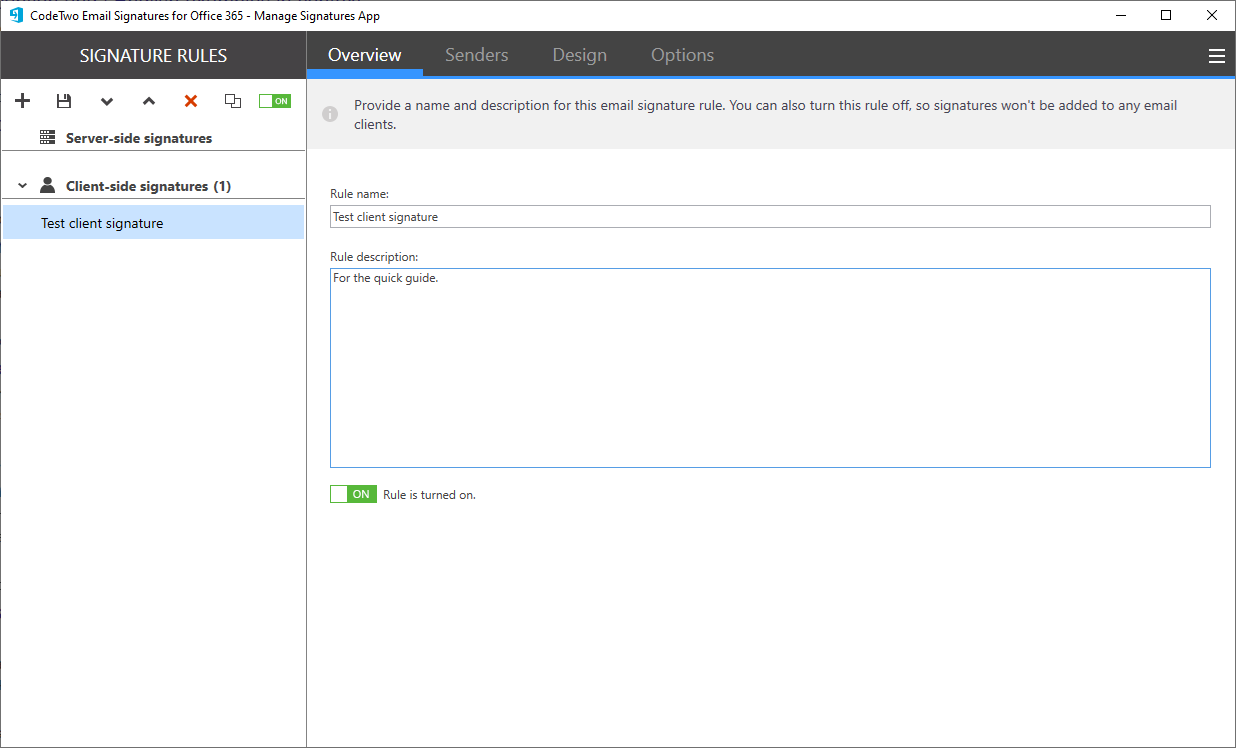Click the 'Rule description:' label
The width and height of the screenshot is (1236, 748).
374,257
